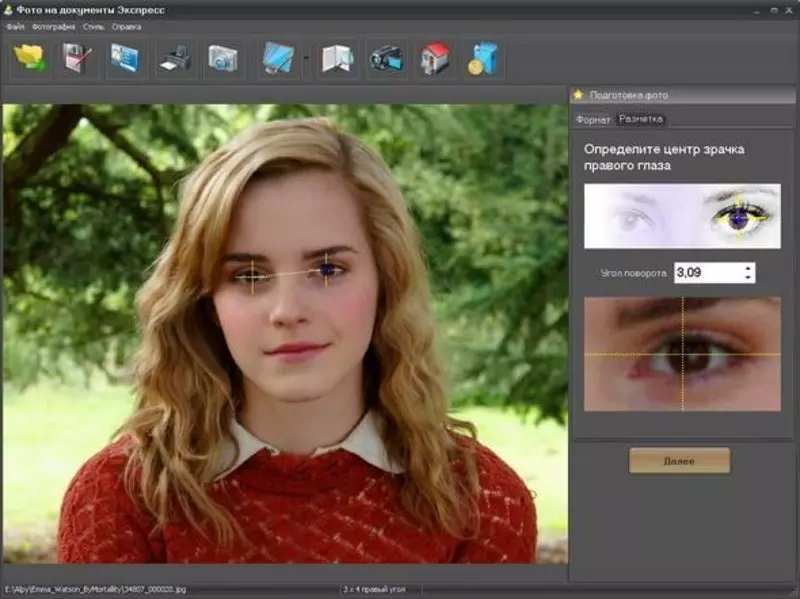Click the photo camera icon
800x599 pixels.
tap(223, 59)
